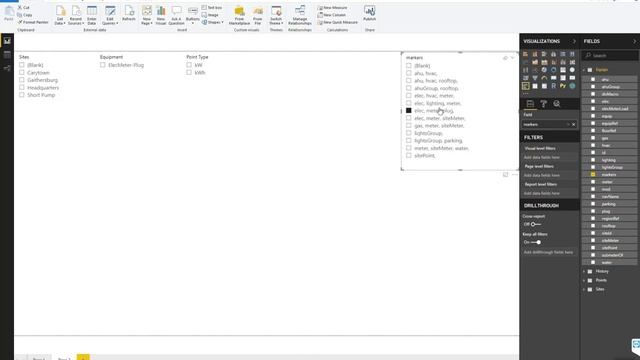
Task: Publish the report
Action: click(369, 13)
